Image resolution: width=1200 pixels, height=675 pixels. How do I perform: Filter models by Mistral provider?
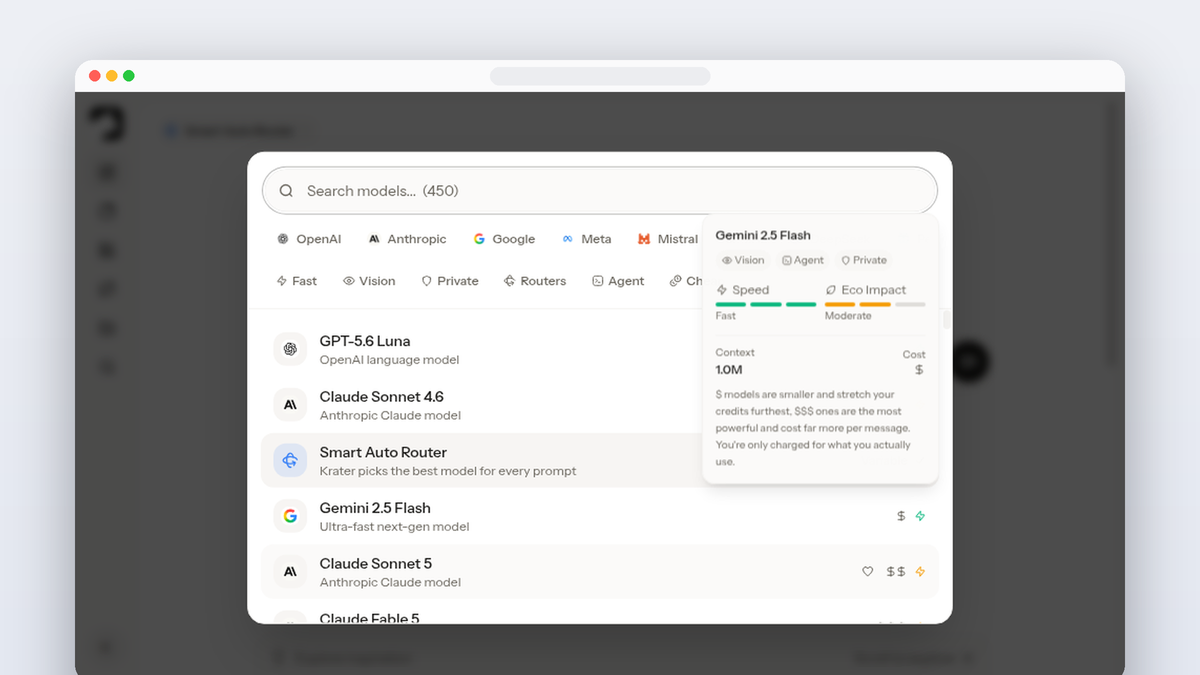pos(668,239)
